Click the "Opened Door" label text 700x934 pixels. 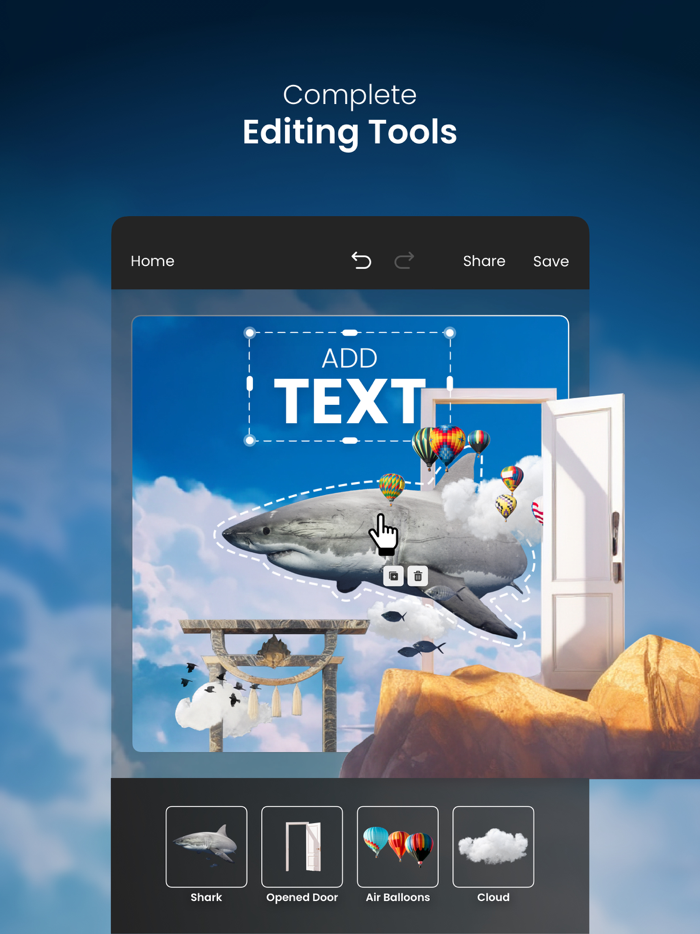tap(302, 897)
